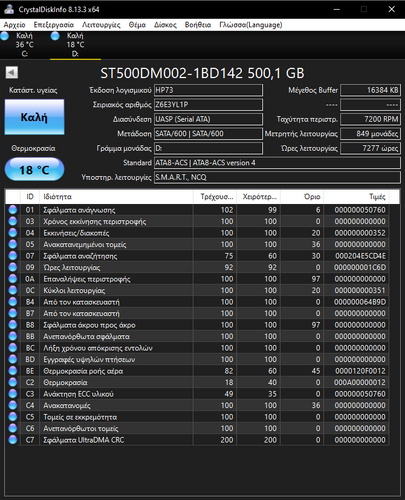The height and width of the screenshot is (500, 405).
Task: Open the Αρχείο menu
Action: [14, 25]
